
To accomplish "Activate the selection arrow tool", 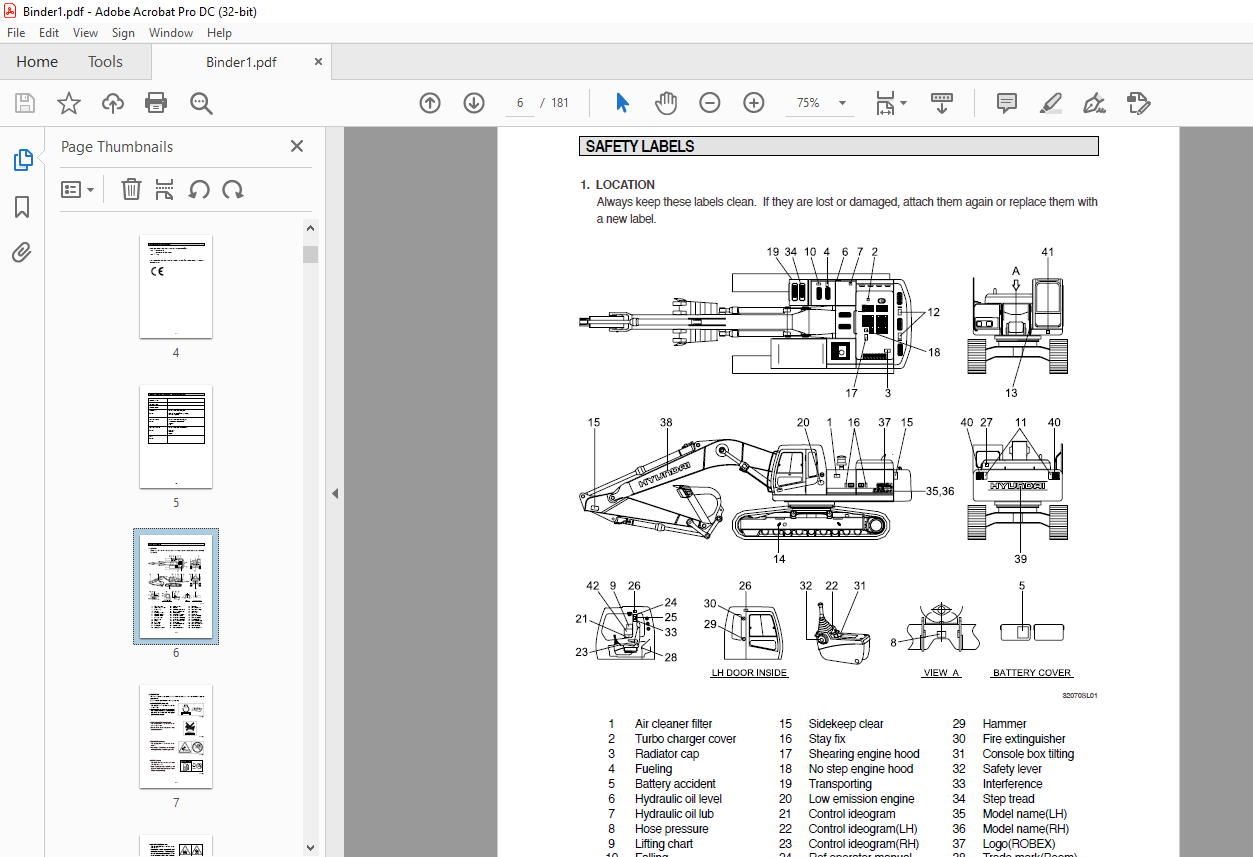I will coord(622,103).
